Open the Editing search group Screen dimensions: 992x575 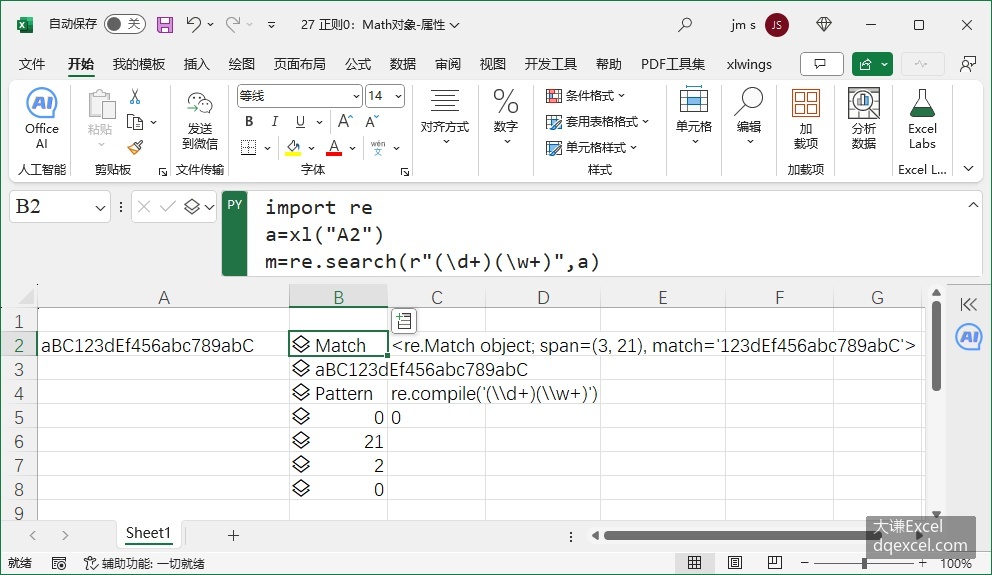coord(749,117)
